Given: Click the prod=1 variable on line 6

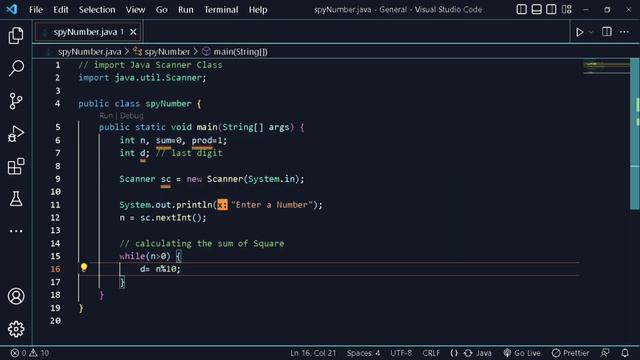Looking at the screenshot, I should tap(207, 140).
